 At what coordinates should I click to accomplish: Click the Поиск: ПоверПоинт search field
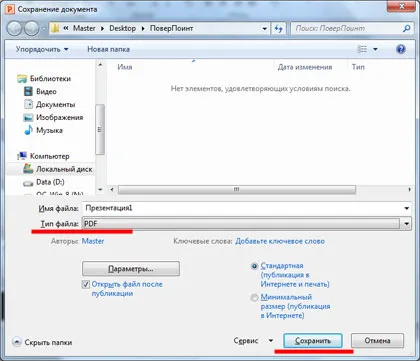(347, 29)
